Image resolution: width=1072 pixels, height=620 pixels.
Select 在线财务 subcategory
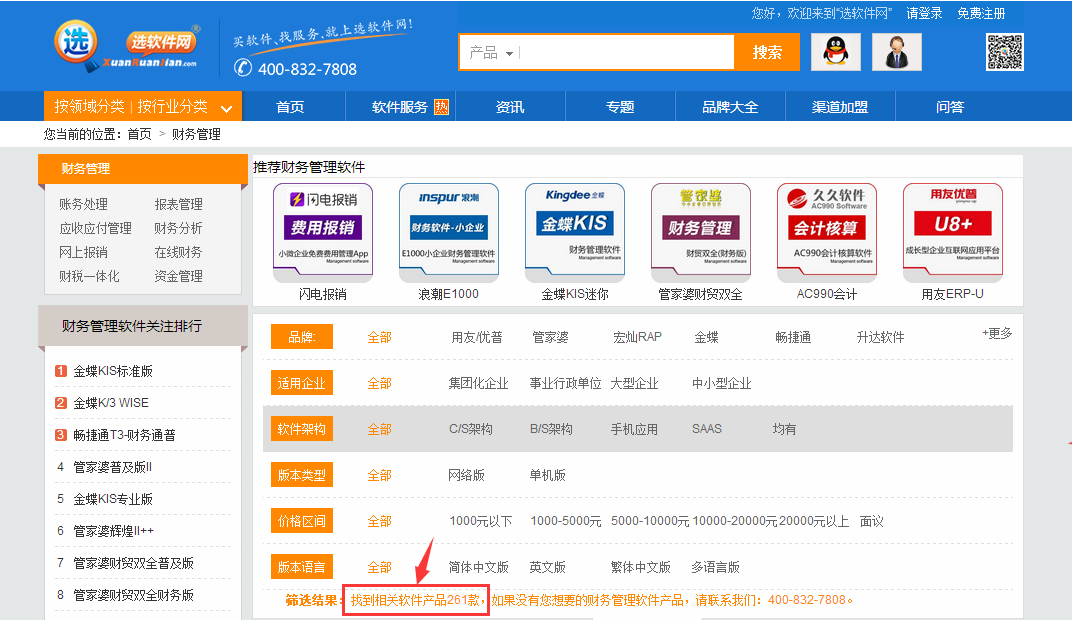pos(178,252)
